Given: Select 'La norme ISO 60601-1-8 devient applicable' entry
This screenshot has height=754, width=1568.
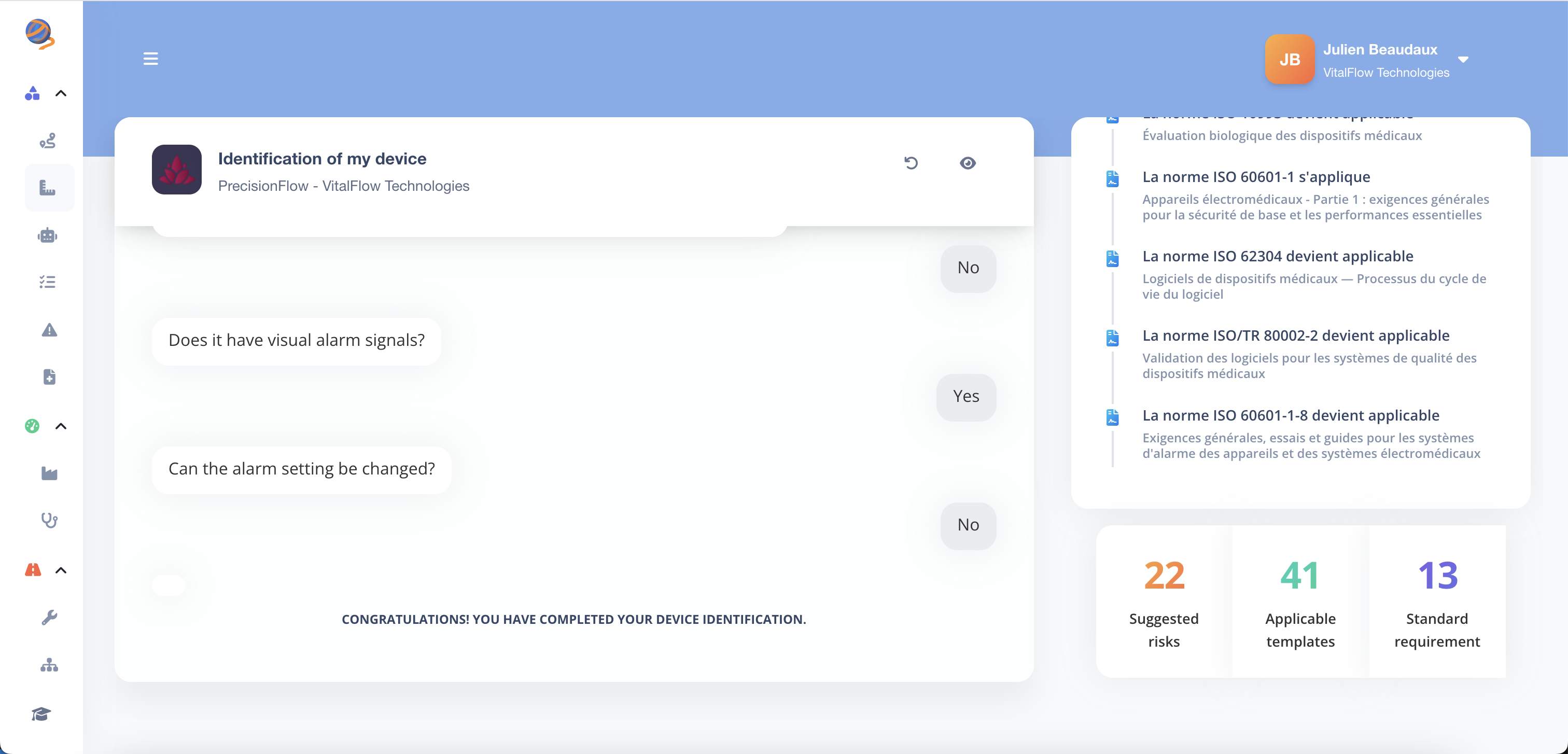Looking at the screenshot, I should tap(1291, 416).
